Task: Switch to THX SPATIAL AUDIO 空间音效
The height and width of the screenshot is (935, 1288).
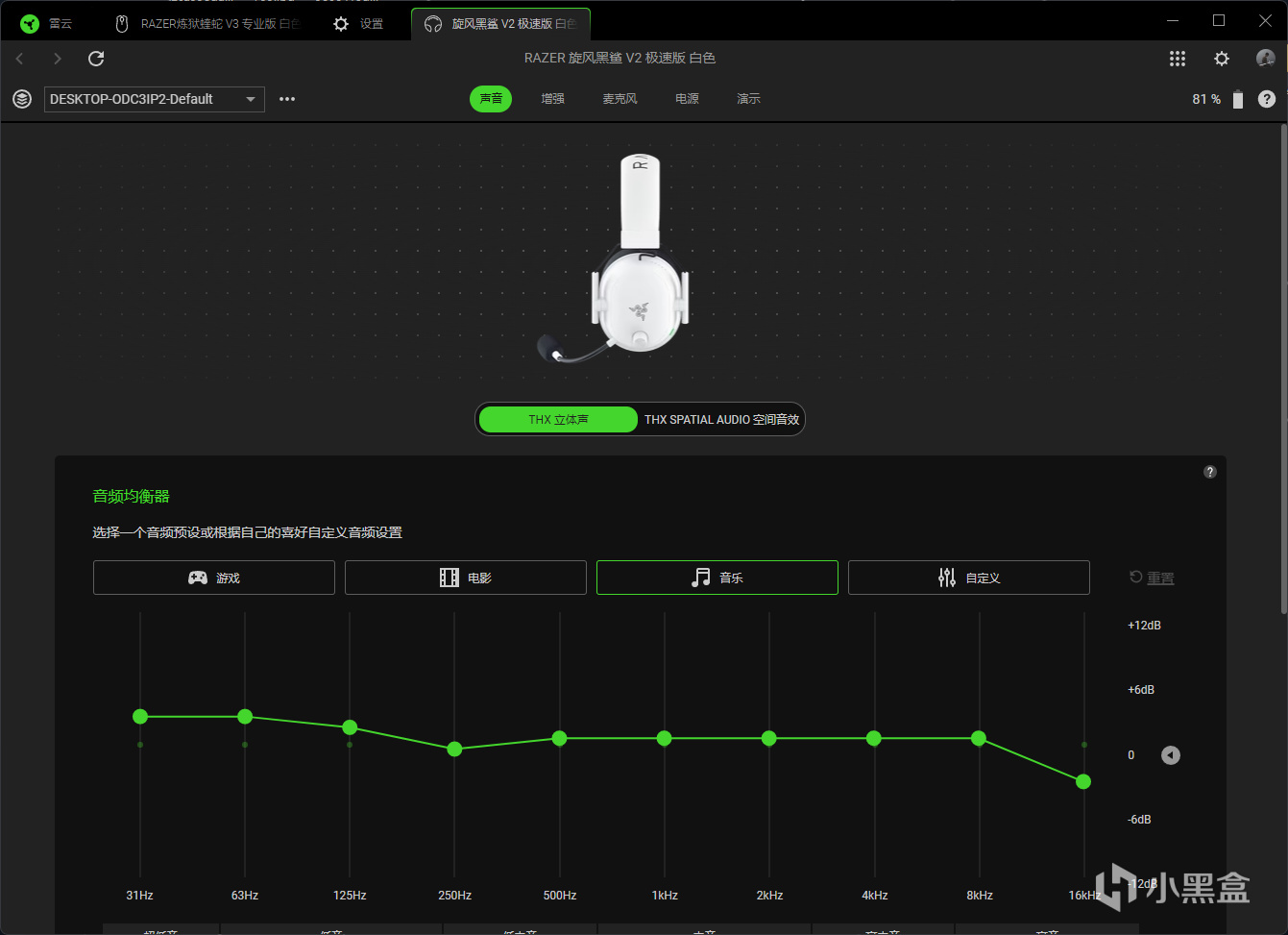Action: point(721,420)
